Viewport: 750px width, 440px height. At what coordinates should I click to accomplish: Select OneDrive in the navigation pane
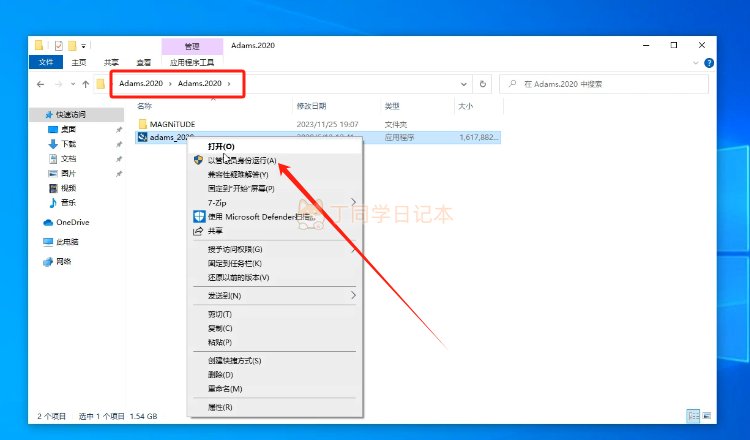point(72,222)
